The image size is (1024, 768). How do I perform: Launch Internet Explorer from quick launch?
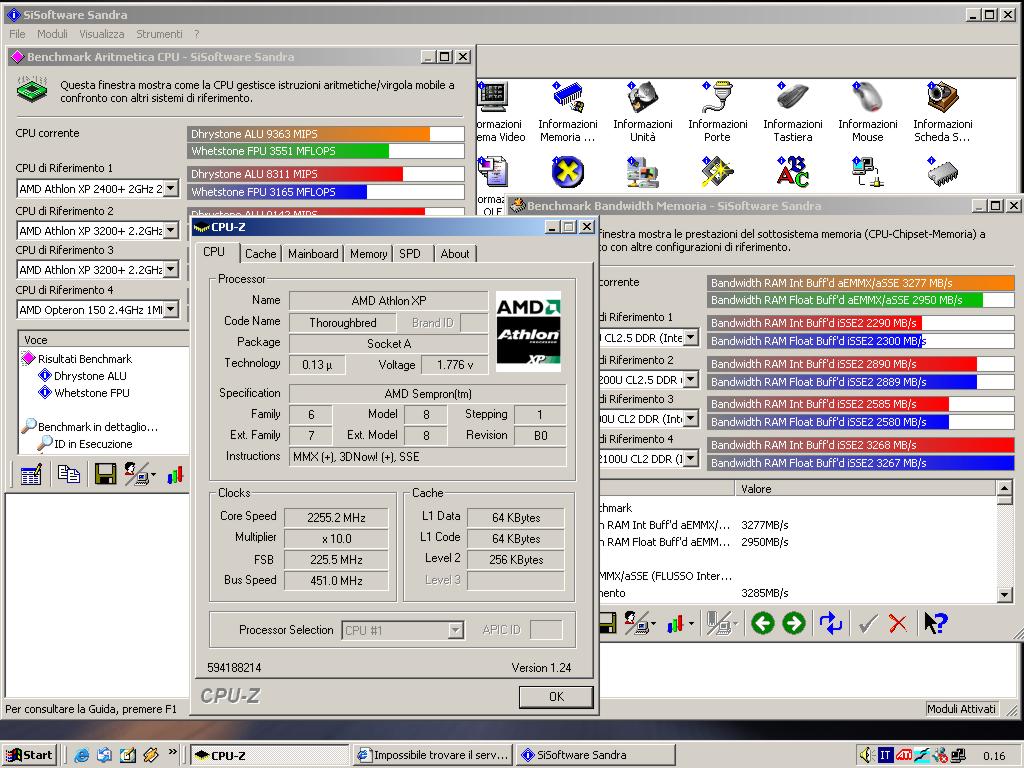point(82,755)
